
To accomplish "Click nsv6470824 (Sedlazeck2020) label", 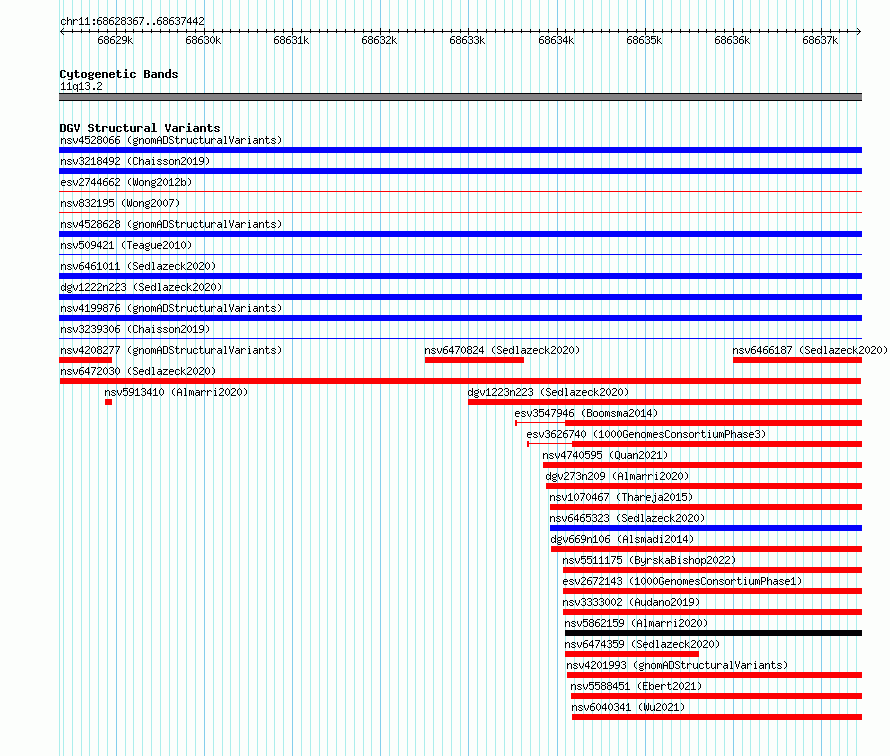I will [502, 350].
